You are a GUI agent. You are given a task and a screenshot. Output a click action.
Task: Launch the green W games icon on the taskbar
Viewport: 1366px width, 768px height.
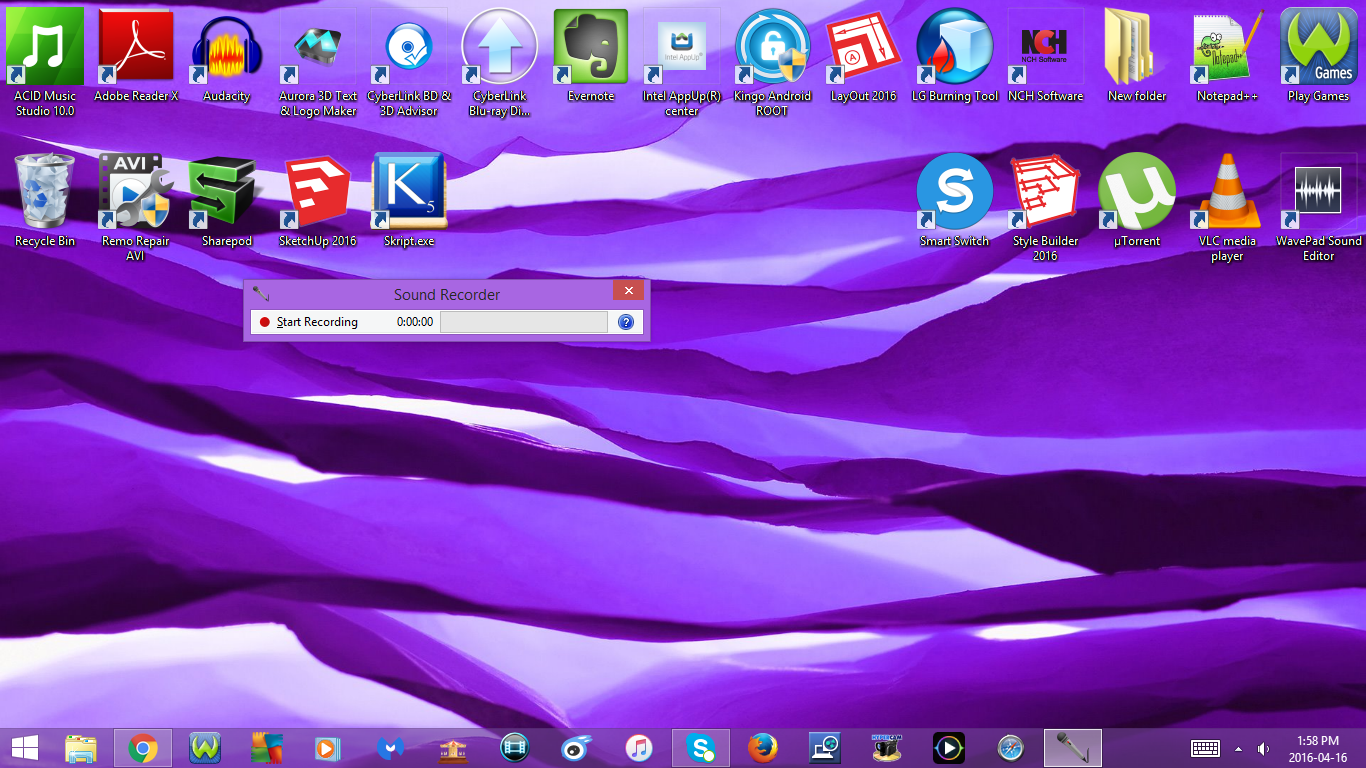pyautogui.click(x=205, y=748)
